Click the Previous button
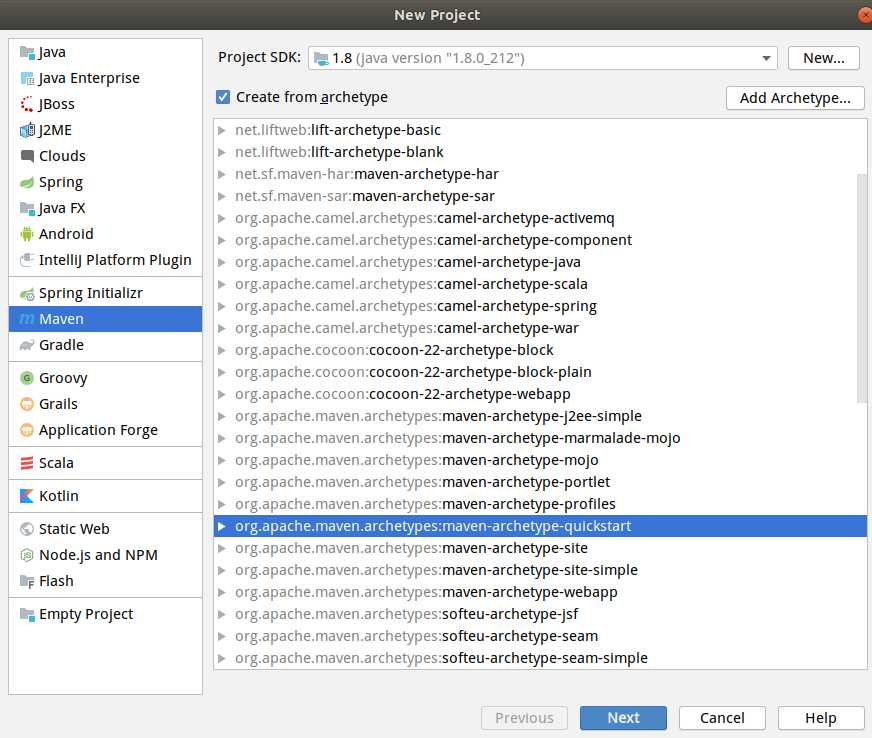The height and width of the screenshot is (738, 872). coord(524,718)
